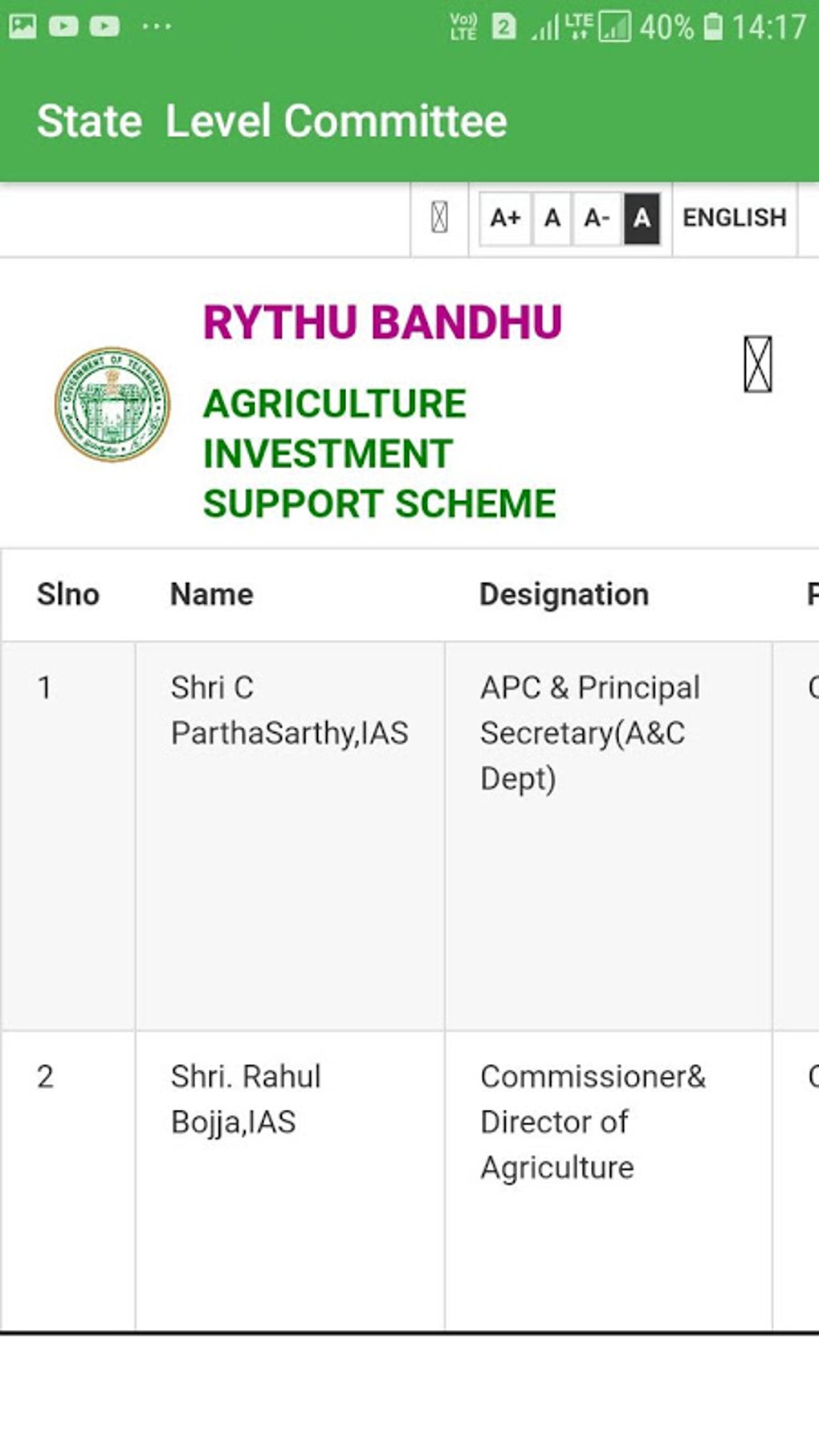This screenshot has height=1456, width=819.
Task: Select the Slno column header
Action: [68, 594]
